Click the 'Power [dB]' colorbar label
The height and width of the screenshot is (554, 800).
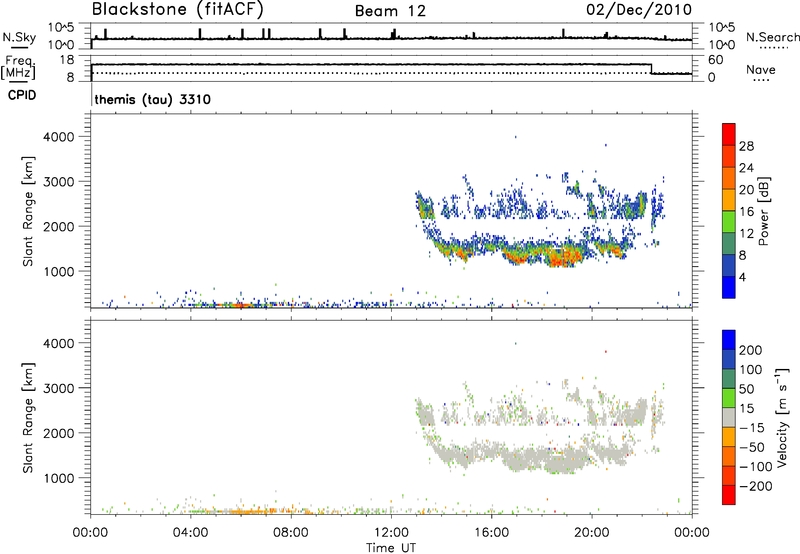(763, 211)
